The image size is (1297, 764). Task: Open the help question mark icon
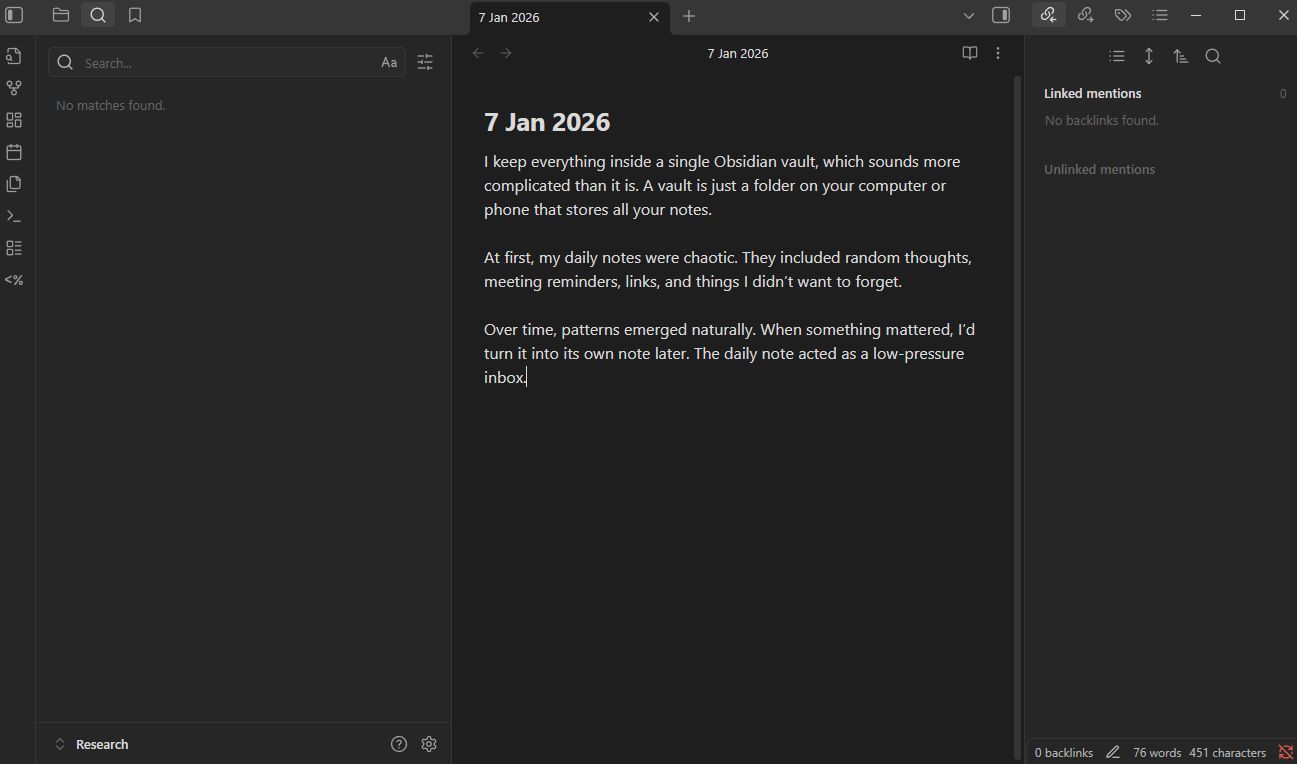399,744
